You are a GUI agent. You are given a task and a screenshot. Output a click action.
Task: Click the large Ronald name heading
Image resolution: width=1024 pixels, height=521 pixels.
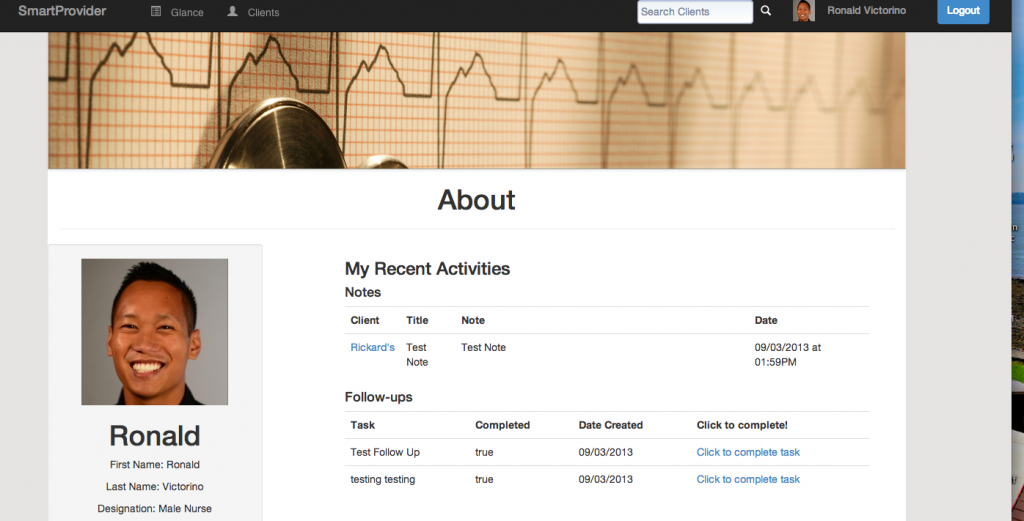click(155, 435)
